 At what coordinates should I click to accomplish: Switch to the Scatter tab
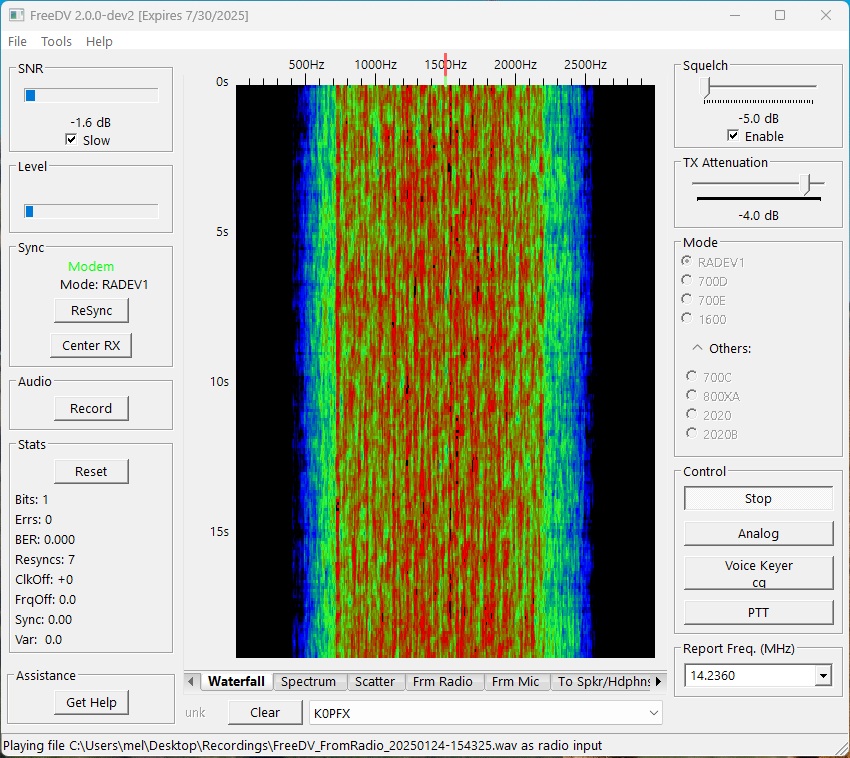click(x=375, y=682)
